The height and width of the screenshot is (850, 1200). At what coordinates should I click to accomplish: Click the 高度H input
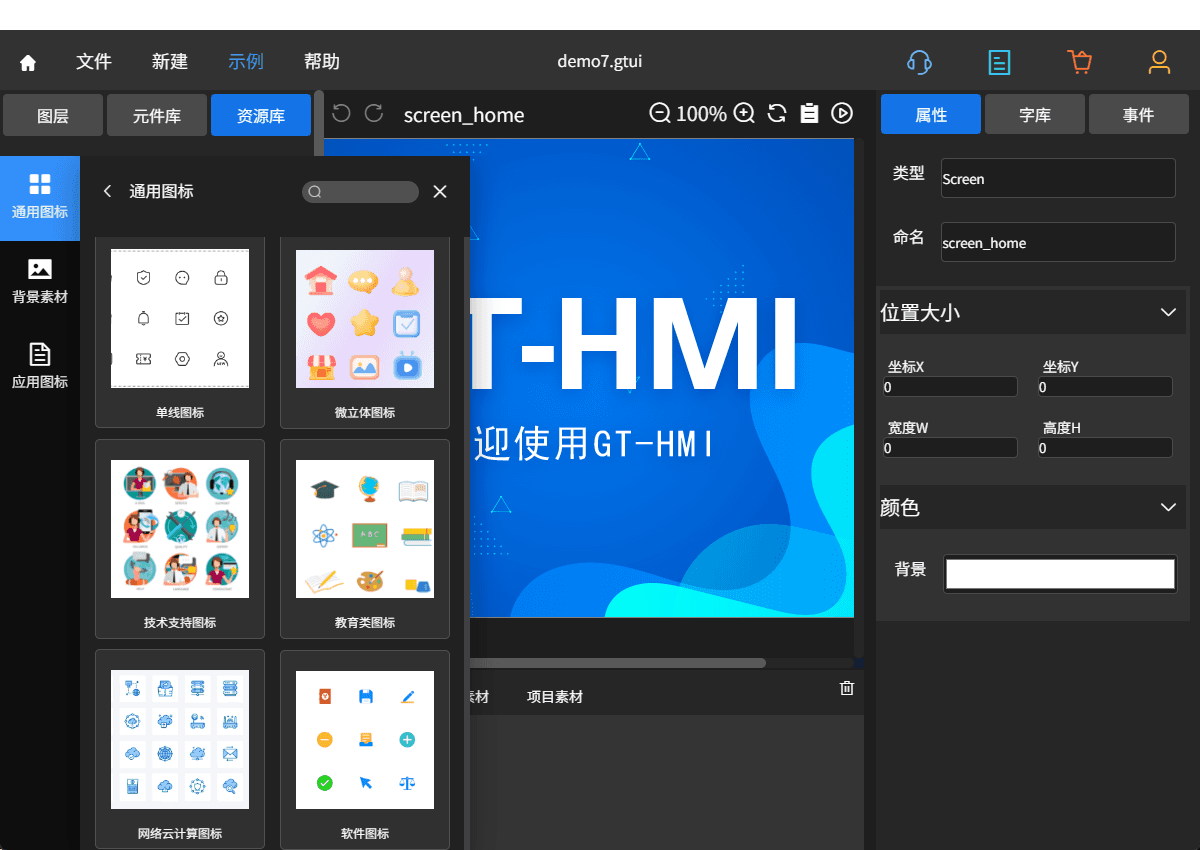click(x=1105, y=448)
